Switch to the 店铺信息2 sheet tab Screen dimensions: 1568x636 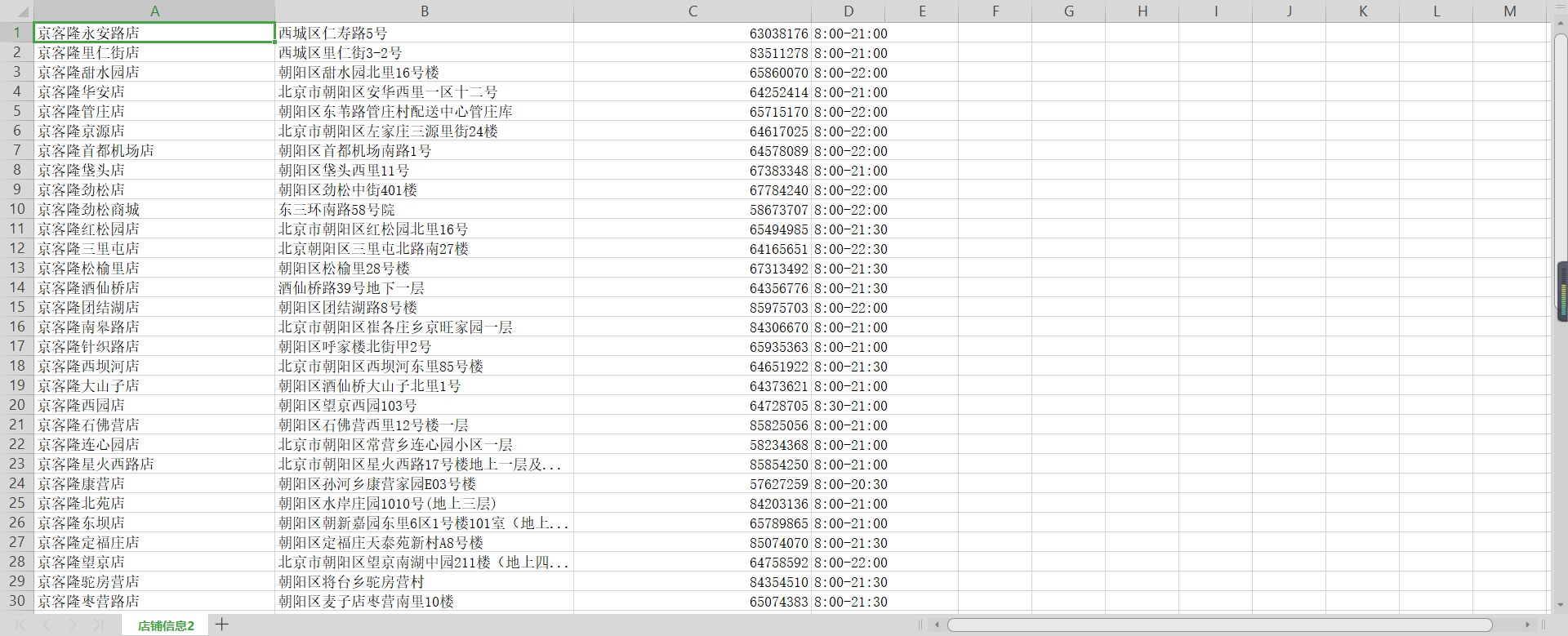pyautogui.click(x=166, y=625)
